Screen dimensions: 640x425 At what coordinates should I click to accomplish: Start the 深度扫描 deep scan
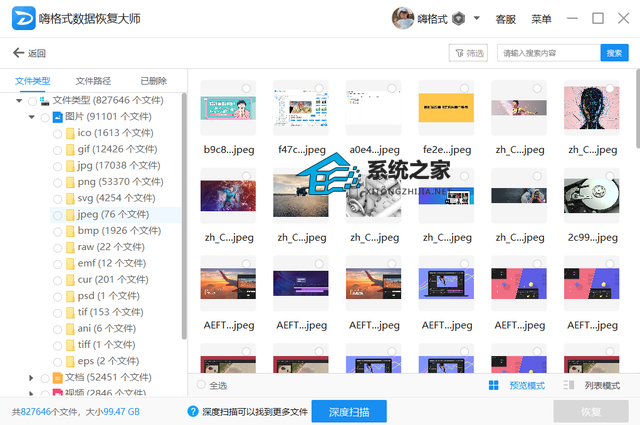[x=348, y=411]
